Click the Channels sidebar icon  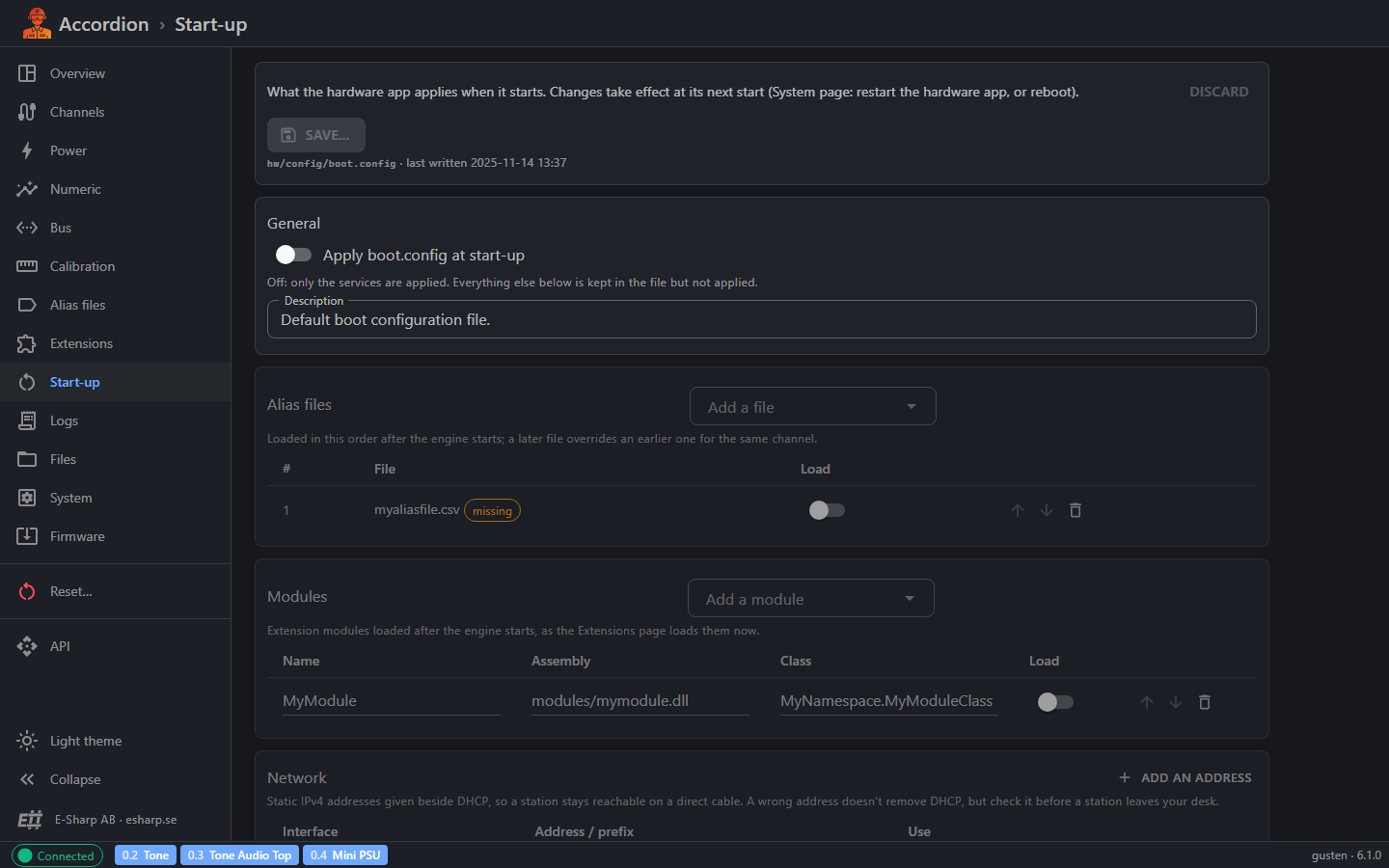coord(27,112)
